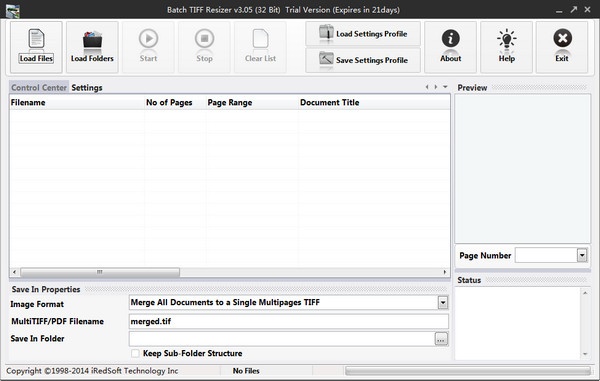Click the Stop button in toolbar

[x=204, y=47]
